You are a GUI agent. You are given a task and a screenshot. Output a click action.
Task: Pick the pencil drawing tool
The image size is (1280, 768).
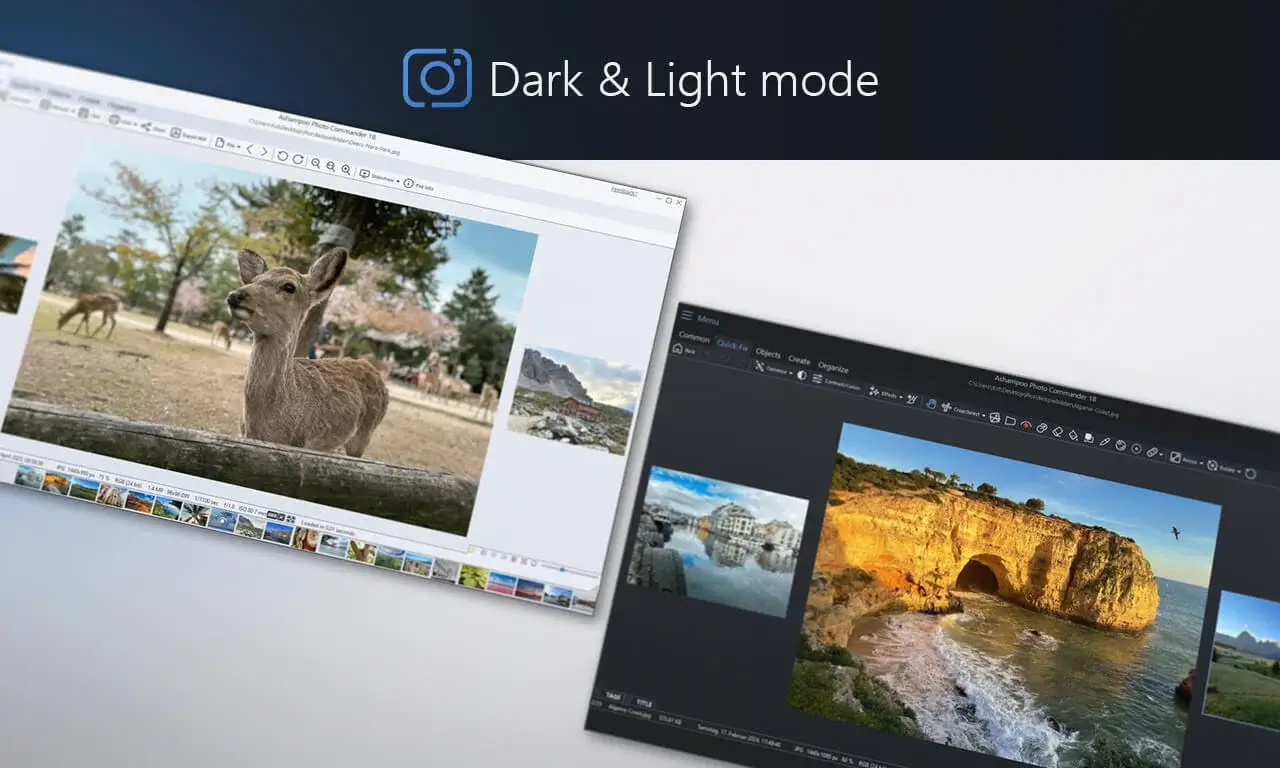click(1105, 440)
